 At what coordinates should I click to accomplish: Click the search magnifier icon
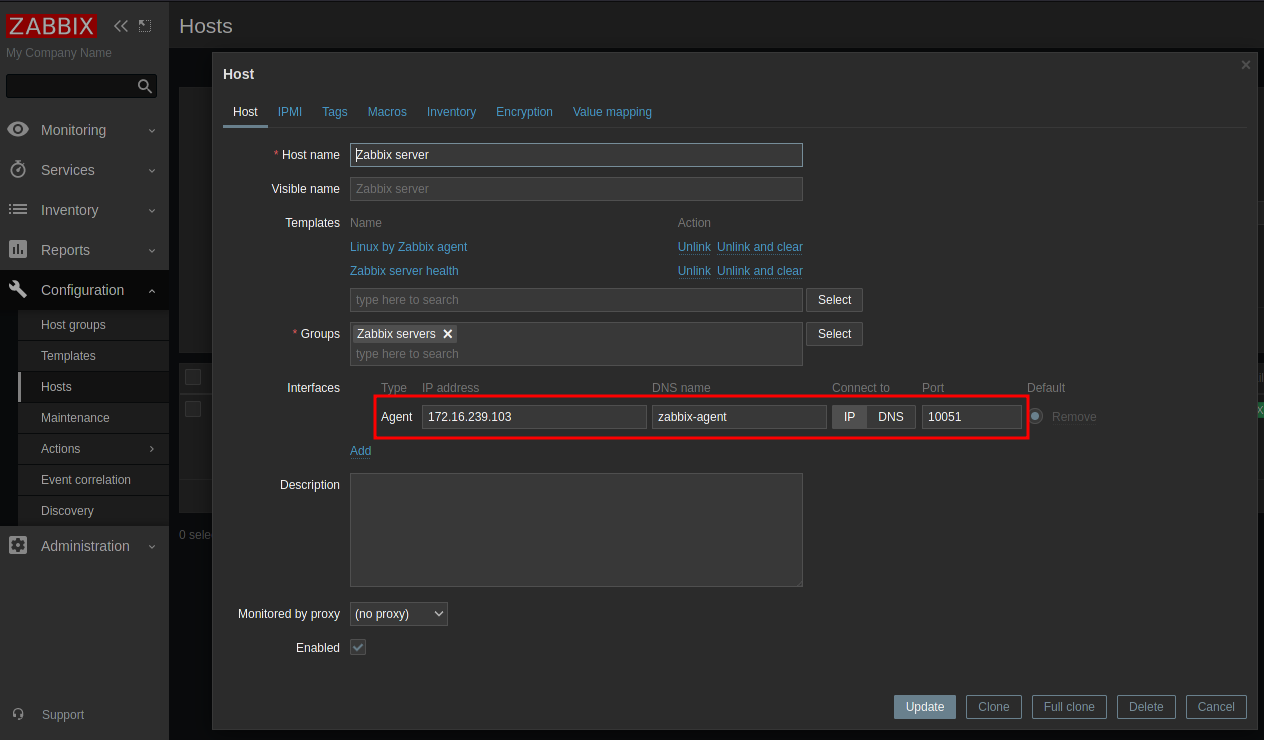click(x=145, y=87)
